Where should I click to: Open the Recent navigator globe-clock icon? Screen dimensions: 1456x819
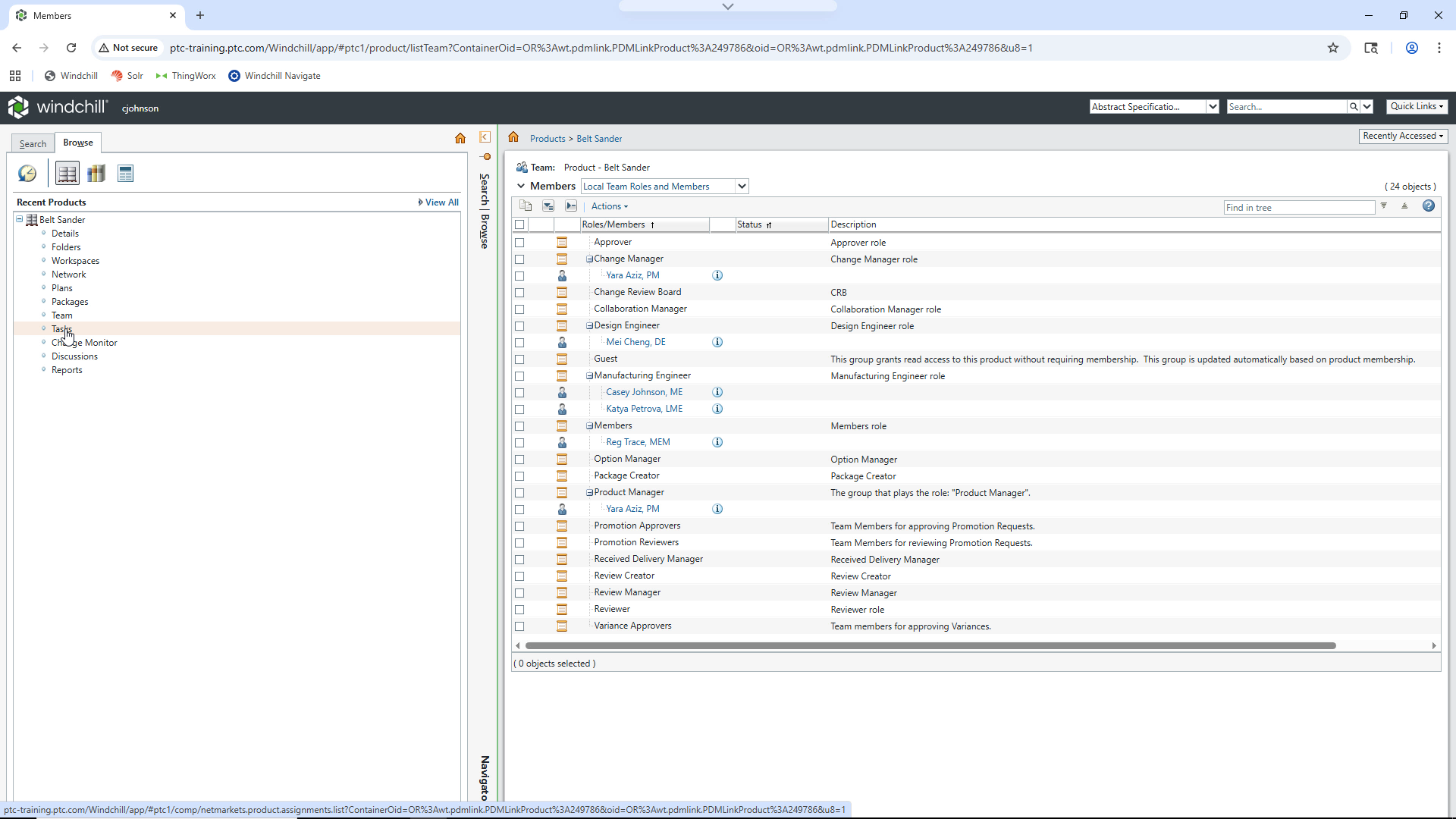[27, 174]
